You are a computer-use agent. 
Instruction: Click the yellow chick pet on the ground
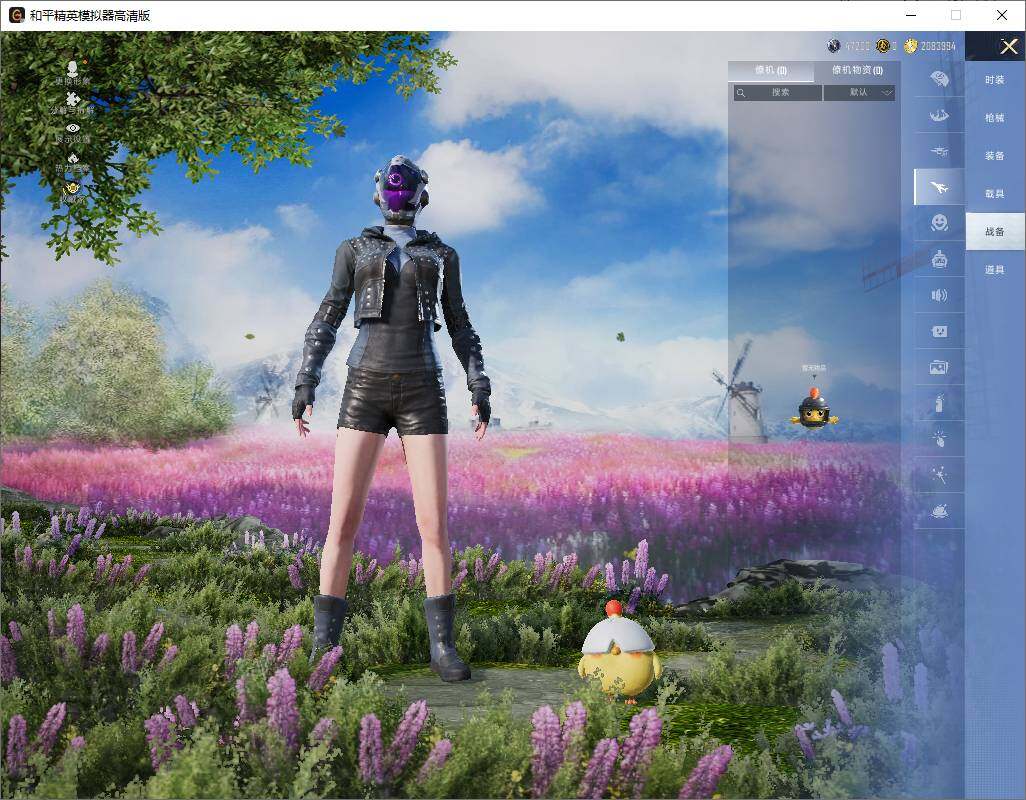click(x=619, y=652)
